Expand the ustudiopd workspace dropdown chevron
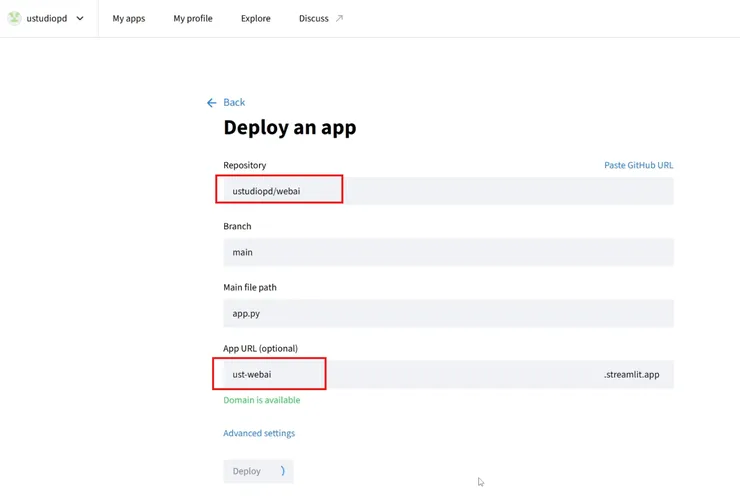Screen dimensions: 740x504 (x=80, y=18)
